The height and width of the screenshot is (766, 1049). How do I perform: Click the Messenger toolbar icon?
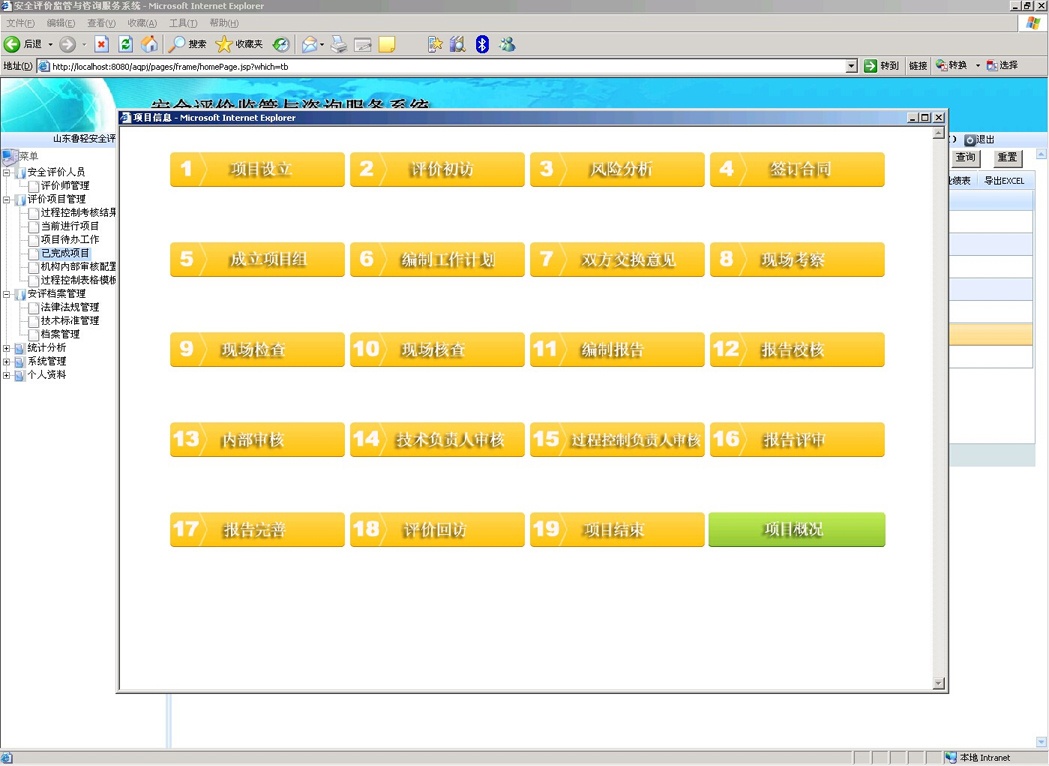[507, 44]
